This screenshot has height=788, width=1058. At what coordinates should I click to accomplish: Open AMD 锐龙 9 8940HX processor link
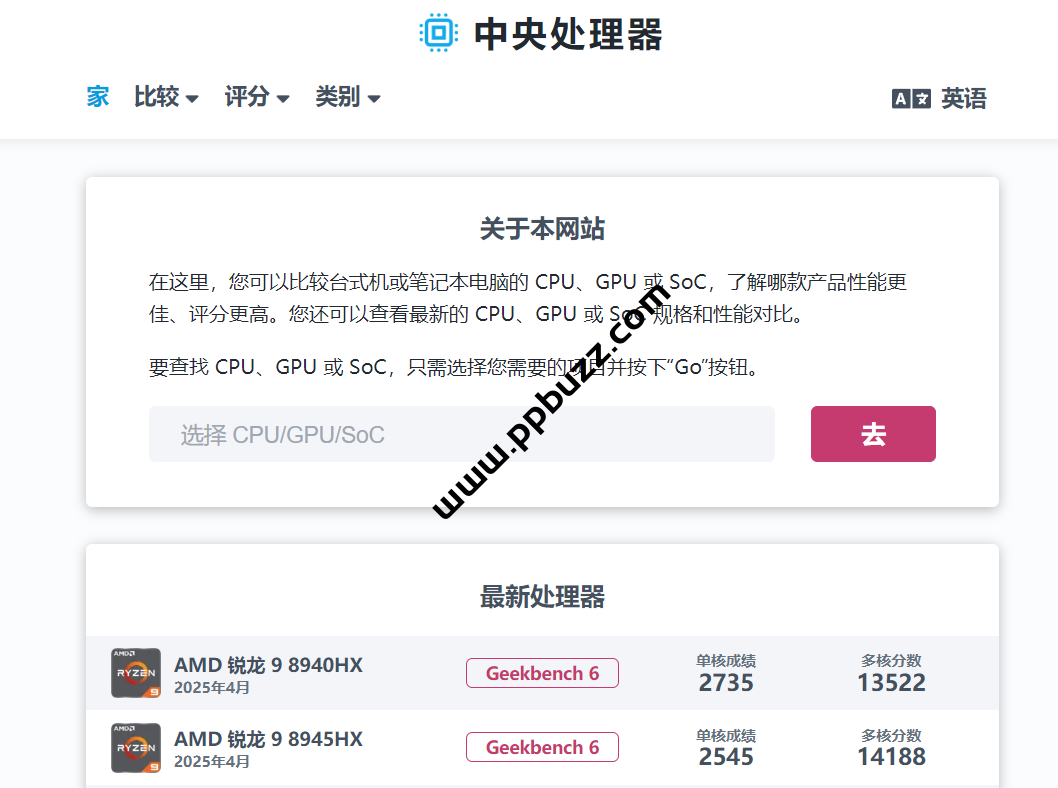(269, 665)
